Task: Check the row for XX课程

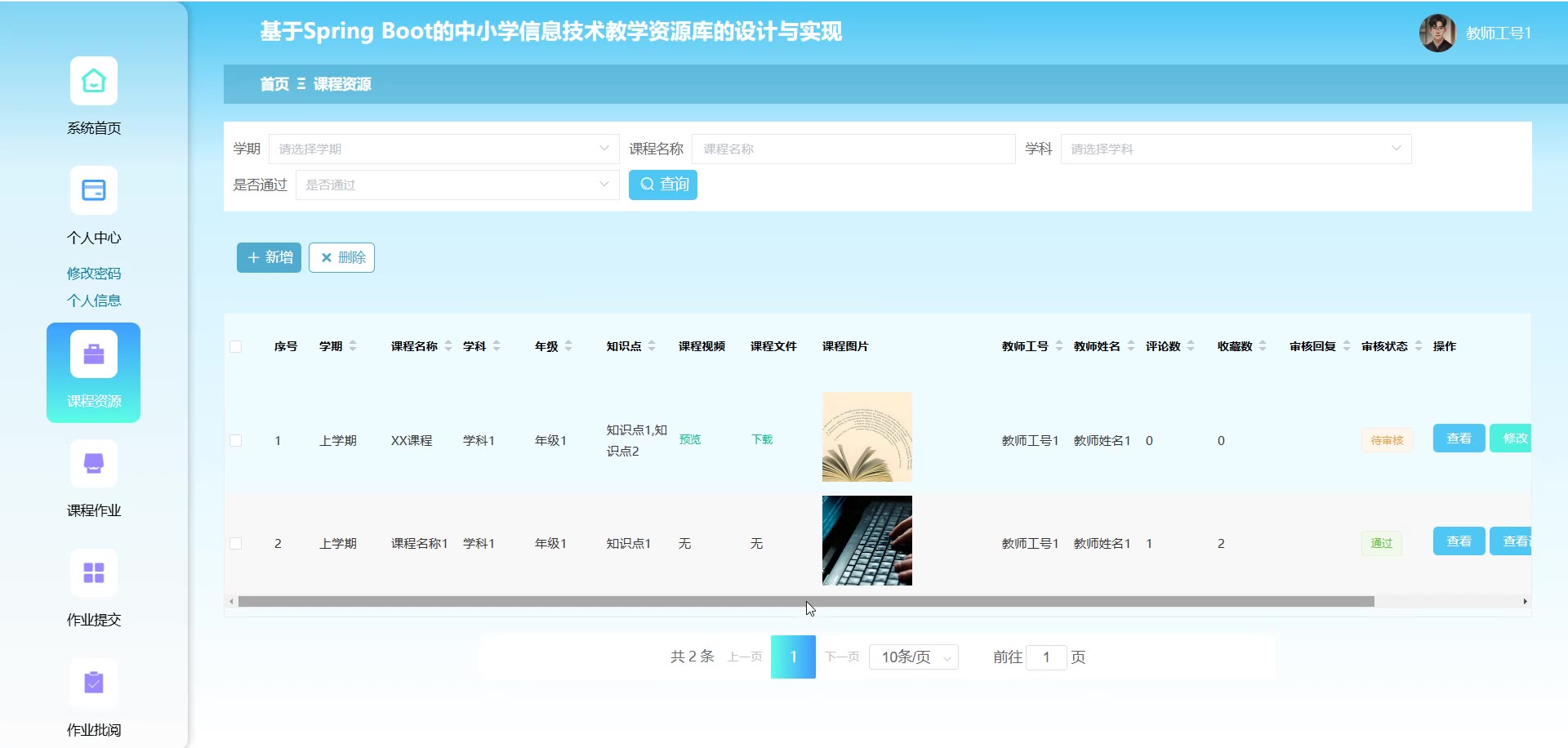Action: (236, 441)
